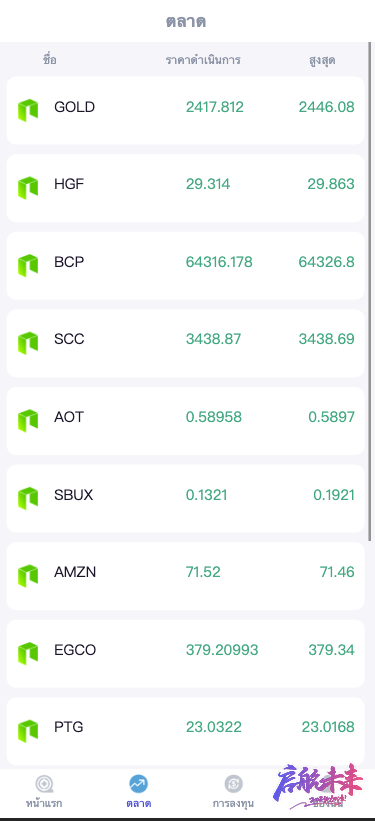This screenshot has width=375, height=821.
Task: Click the ชื่อ column header
Action: (x=50, y=60)
